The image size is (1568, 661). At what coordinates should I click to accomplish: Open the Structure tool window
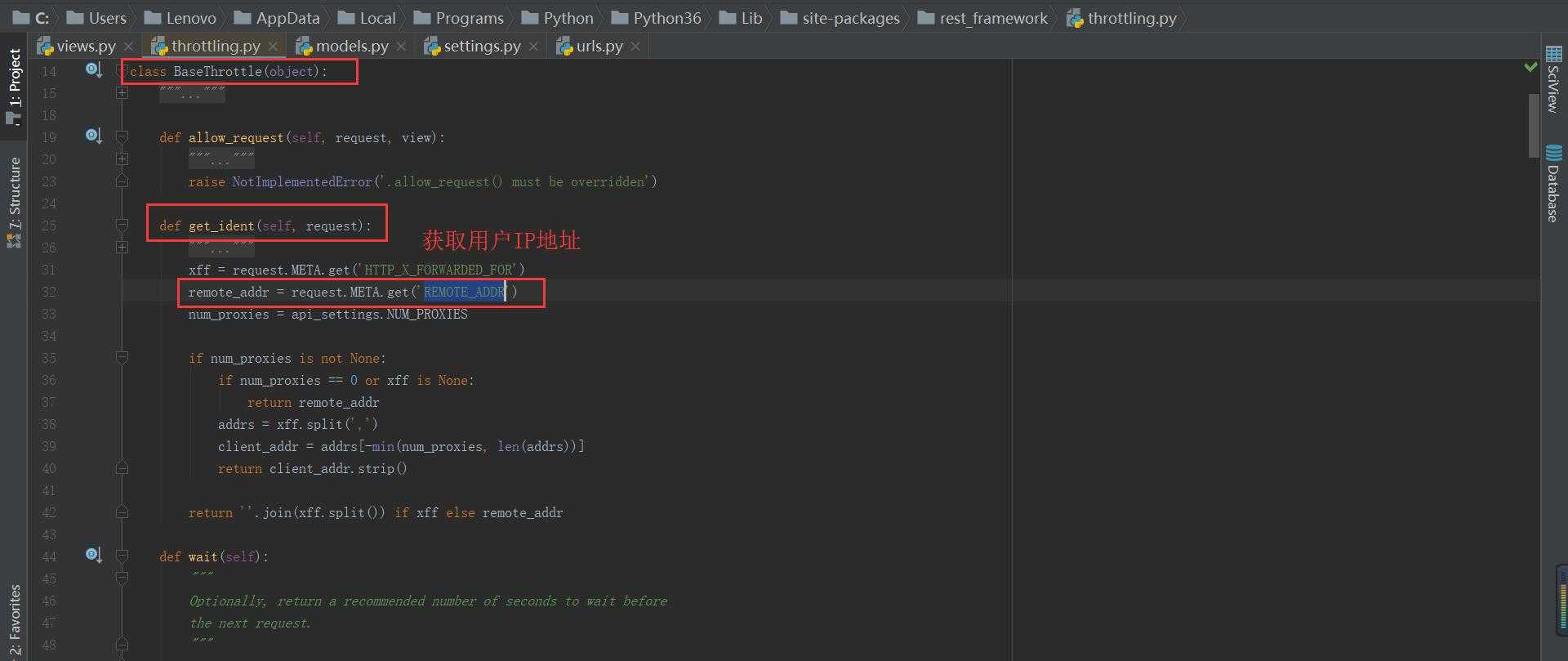pyautogui.click(x=14, y=202)
